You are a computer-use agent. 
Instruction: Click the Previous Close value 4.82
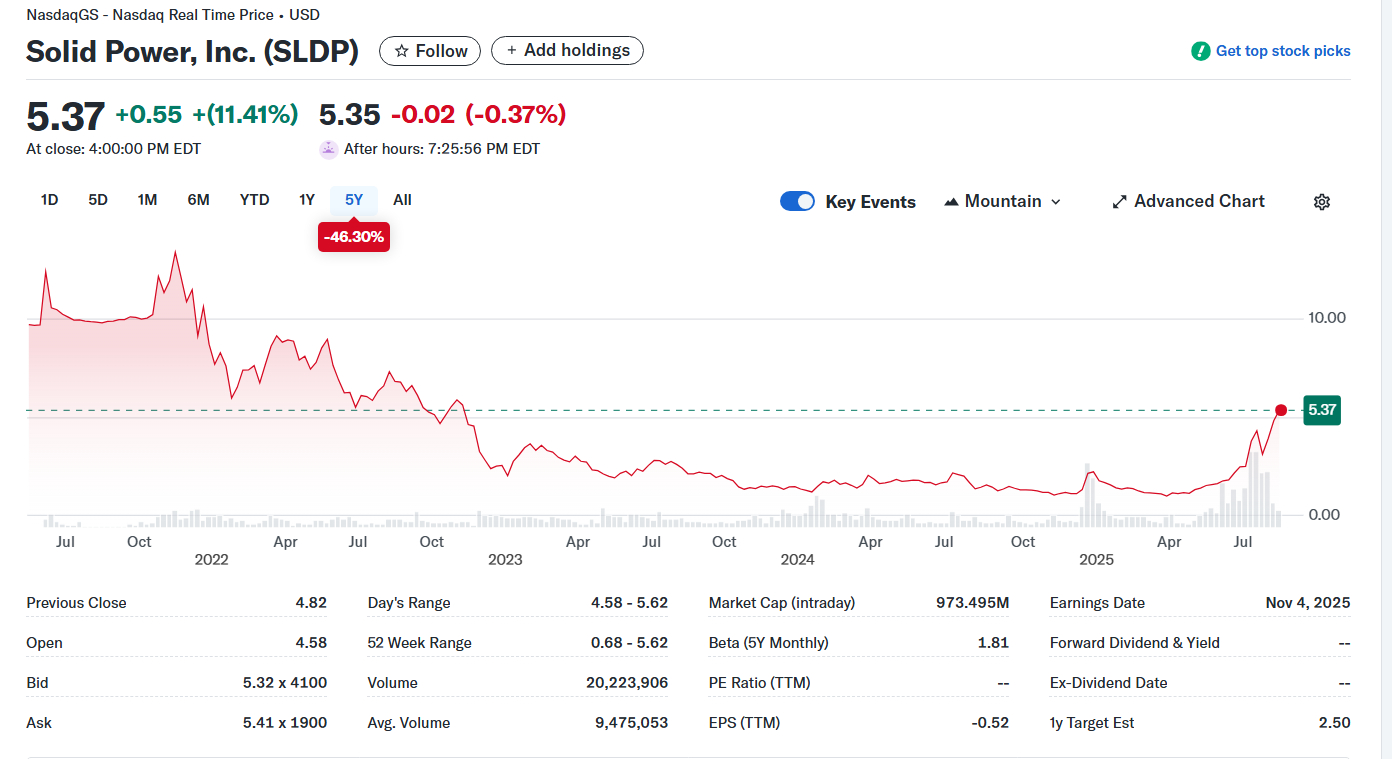tap(311, 603)
